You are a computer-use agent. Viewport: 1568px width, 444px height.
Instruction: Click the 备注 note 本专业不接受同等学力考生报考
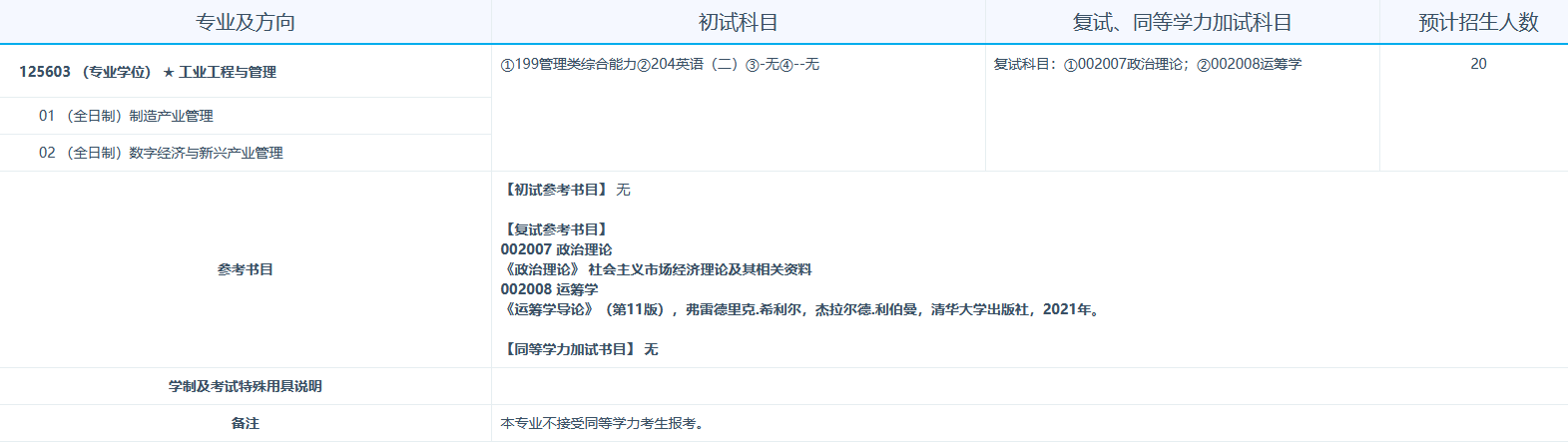point(604,423)
